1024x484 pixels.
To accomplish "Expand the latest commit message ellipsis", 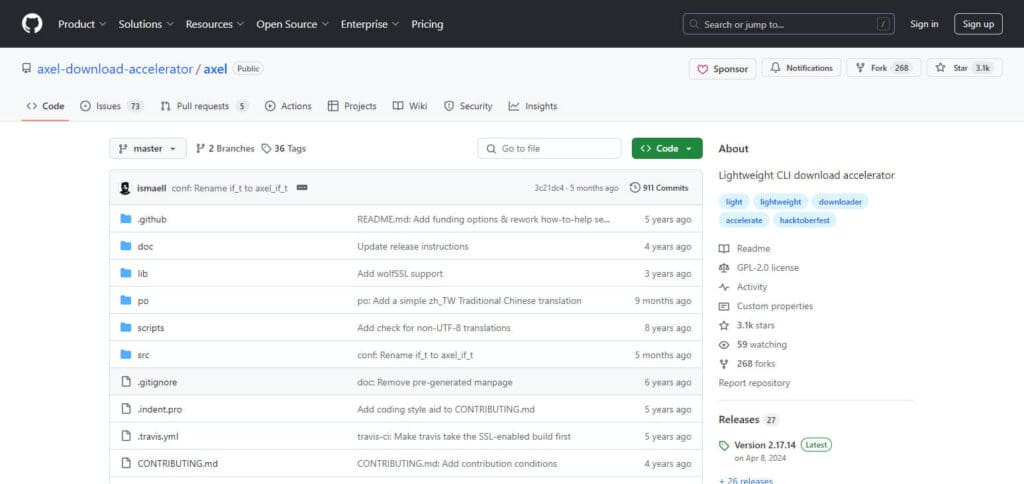I will click(302, 188).
